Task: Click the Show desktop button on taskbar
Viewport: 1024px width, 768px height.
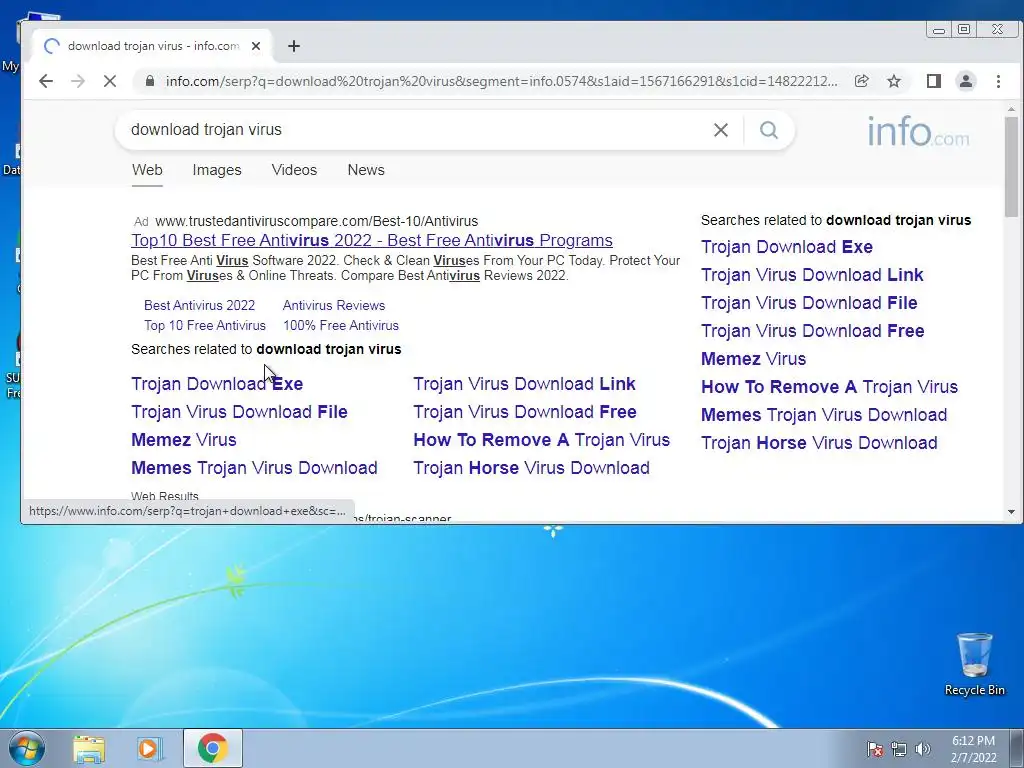Action: [1016, 748]
